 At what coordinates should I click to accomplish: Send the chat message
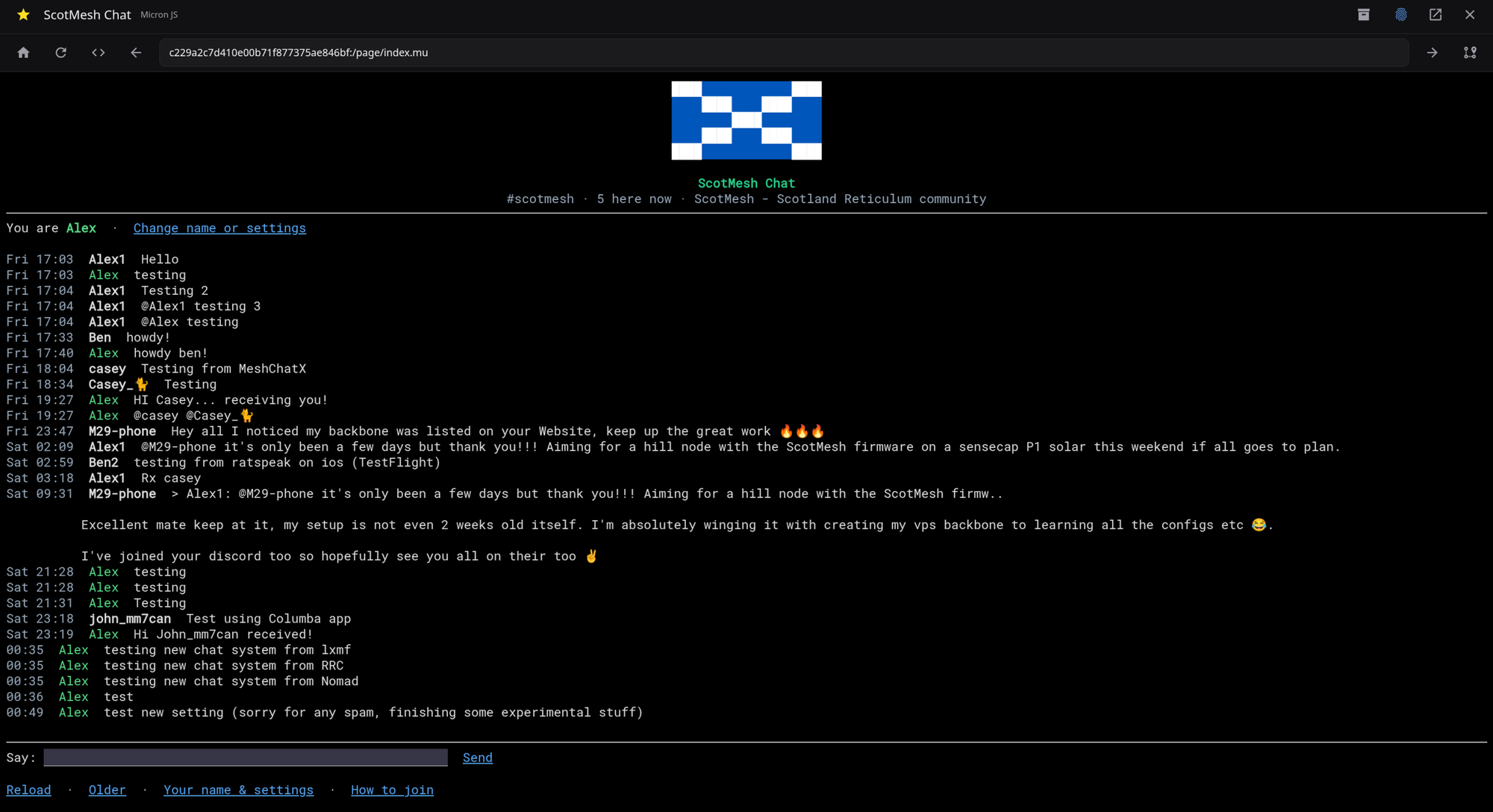point(478,758)
